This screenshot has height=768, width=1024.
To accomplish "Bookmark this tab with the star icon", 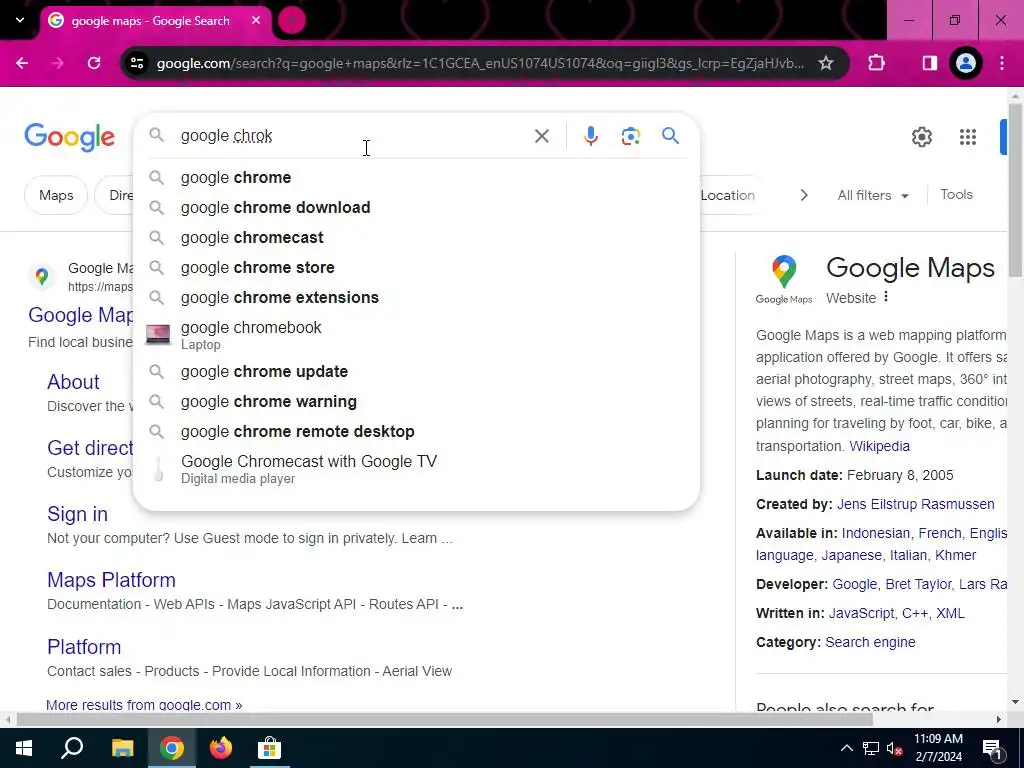I will coord(825,63).
